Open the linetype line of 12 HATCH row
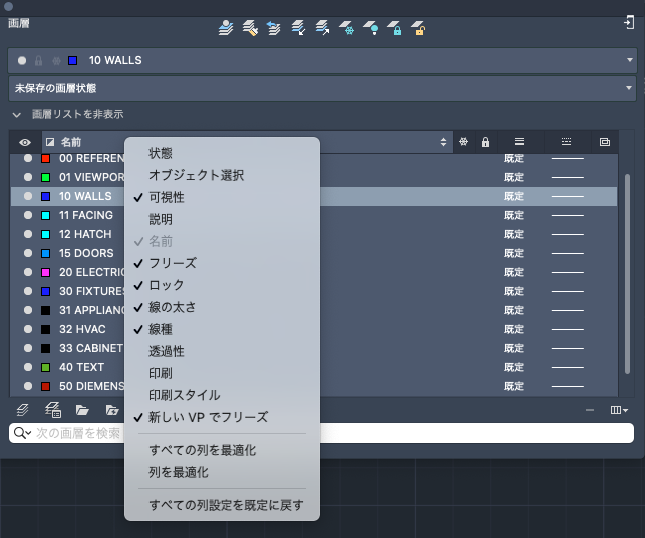Viewport: 645px width, 538px height. click(568, 234)
